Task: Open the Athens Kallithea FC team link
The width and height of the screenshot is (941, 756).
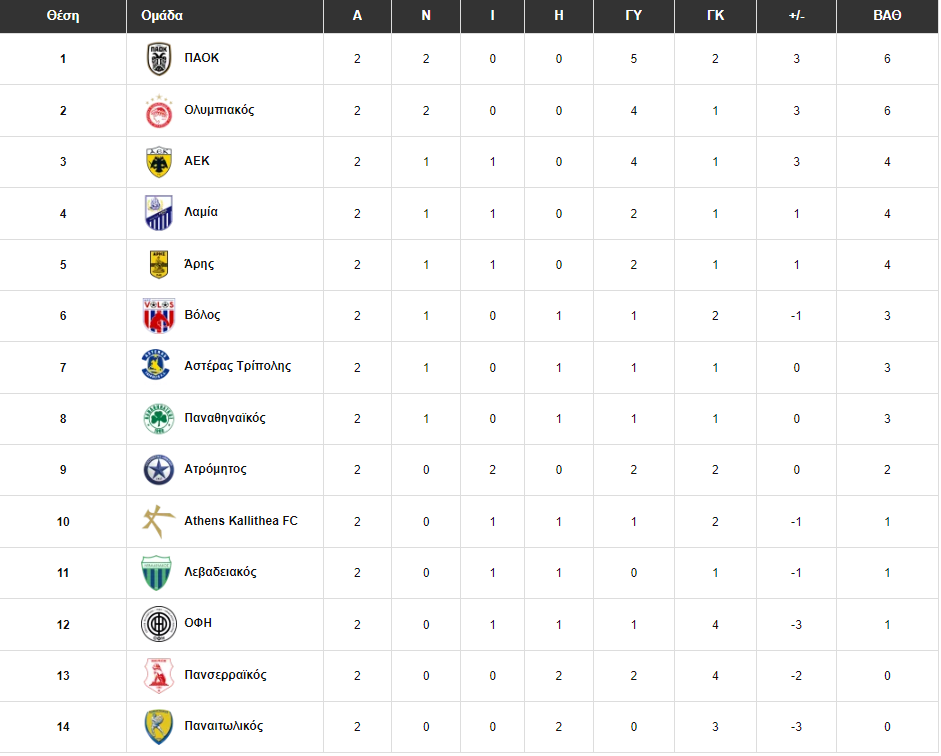Action: pyautogui.click(x=241, y=521)
